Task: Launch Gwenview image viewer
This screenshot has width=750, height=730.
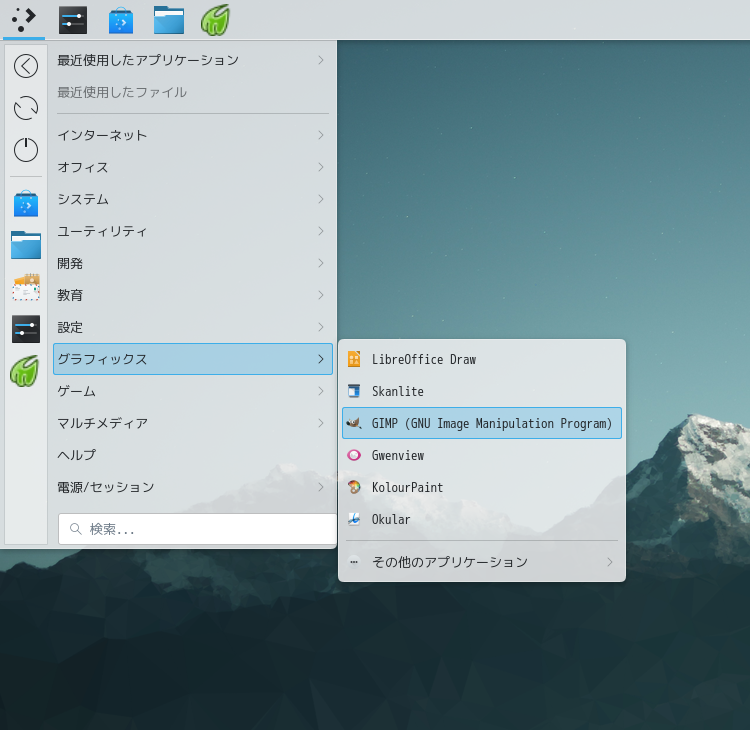Action: (482, 455)
